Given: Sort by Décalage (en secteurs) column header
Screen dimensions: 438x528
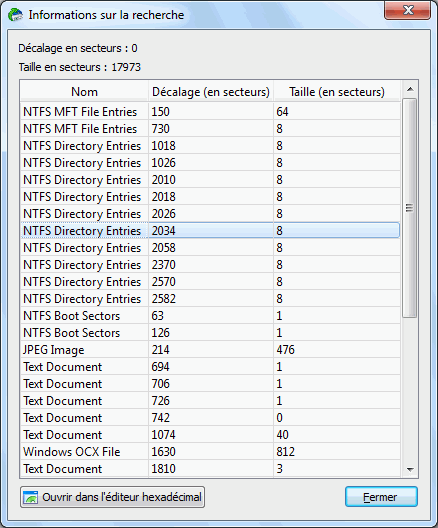Looking at the screenshot, I should point(211,92).
